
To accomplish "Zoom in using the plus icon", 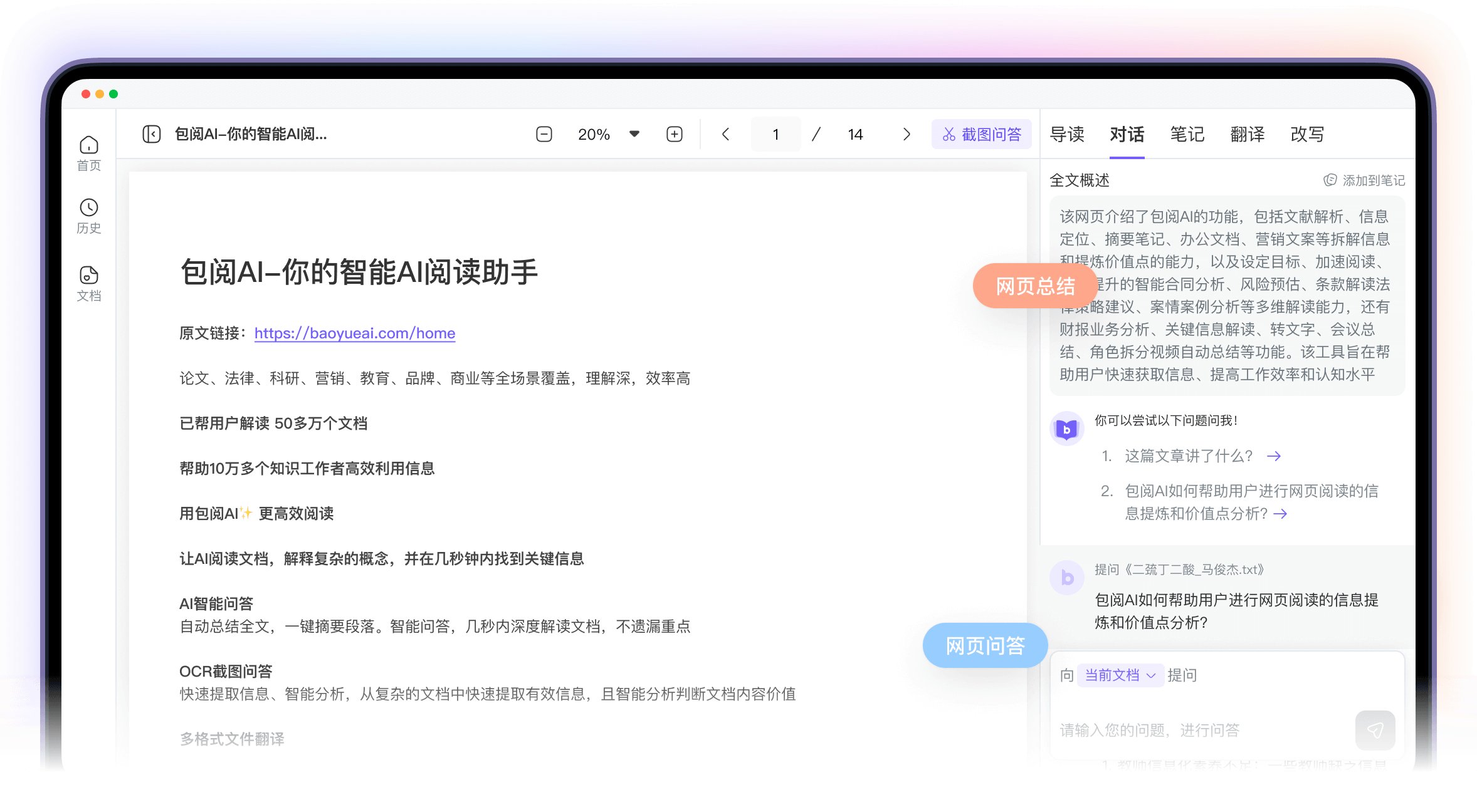I will pyautogui.click(x=675, y=134).
